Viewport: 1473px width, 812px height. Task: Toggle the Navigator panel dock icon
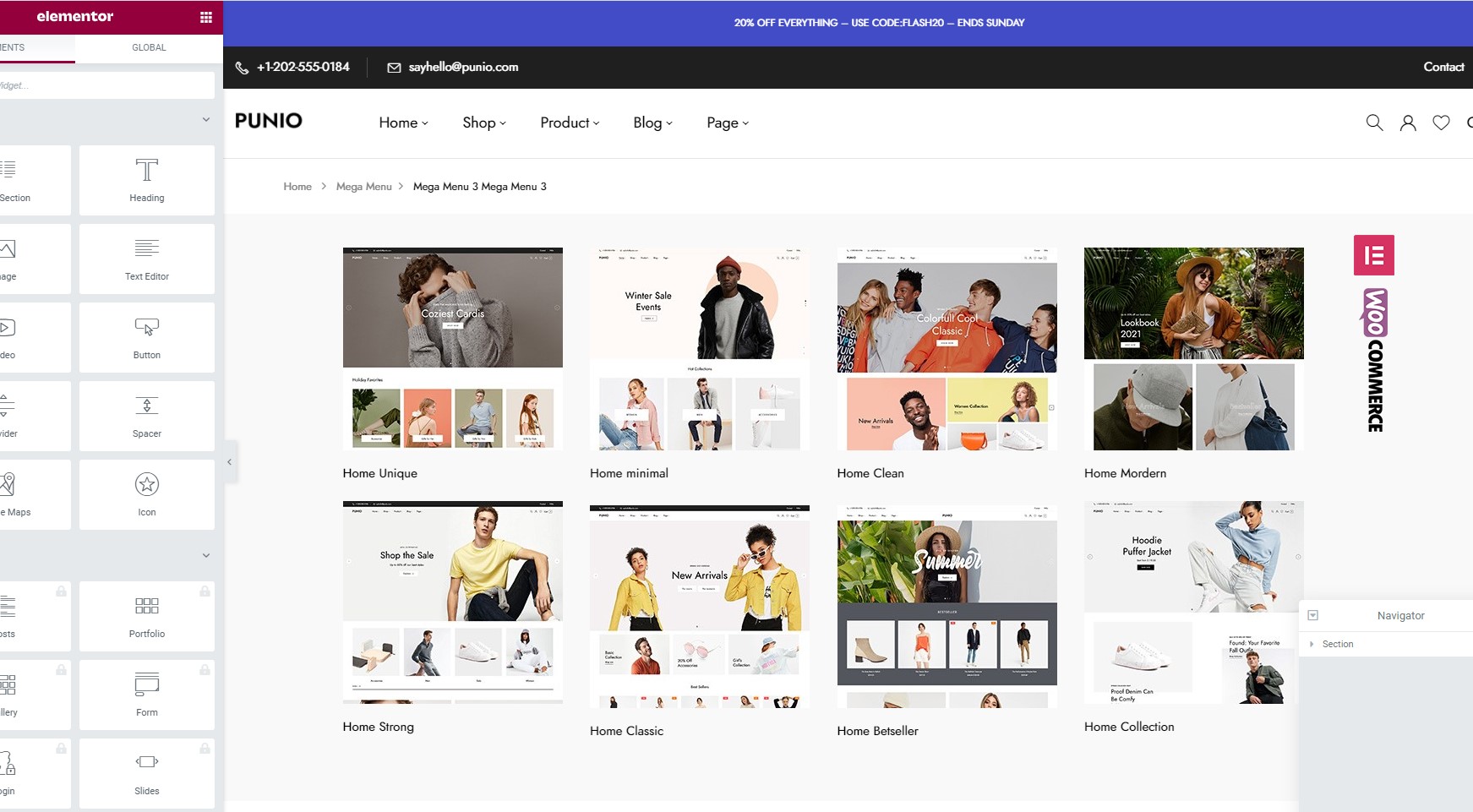[1312, 615]
